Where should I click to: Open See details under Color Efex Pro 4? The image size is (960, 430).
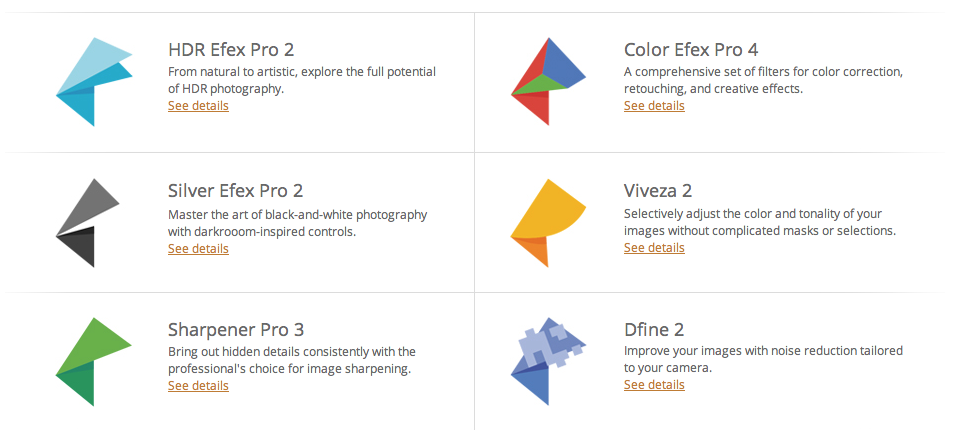point(654,105)
